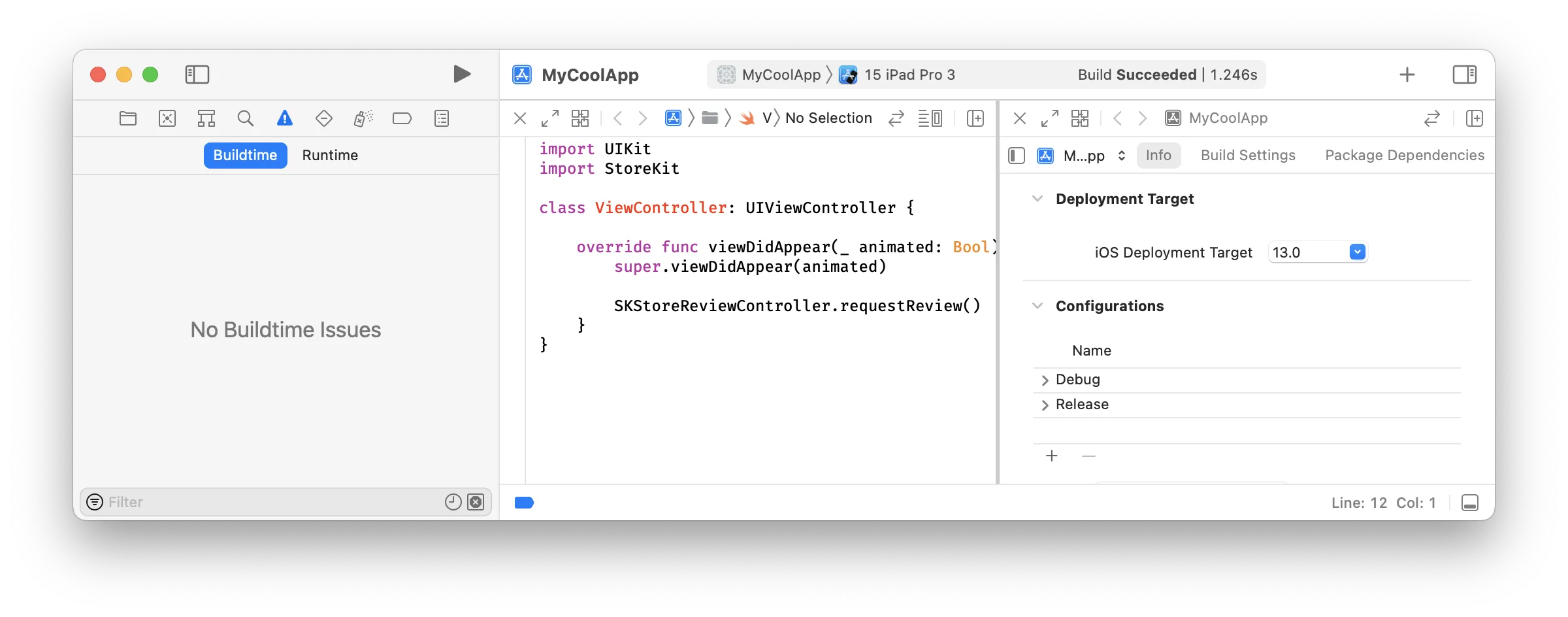Toggle the inspector panel visibility
This screenshot has height=617, width=1568.
tap(1464, 75)
